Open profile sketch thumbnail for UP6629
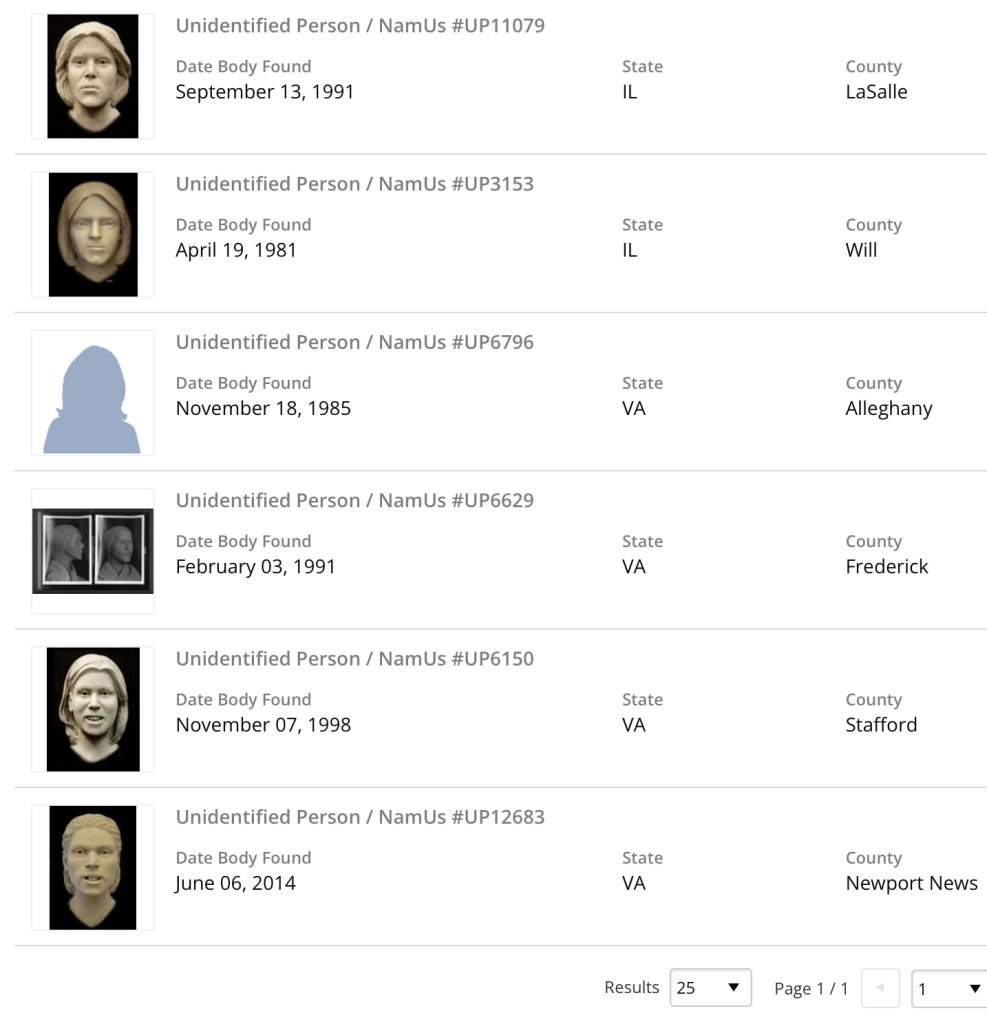This screenshot has height=1024, width=987. click(x=92, y=551)
